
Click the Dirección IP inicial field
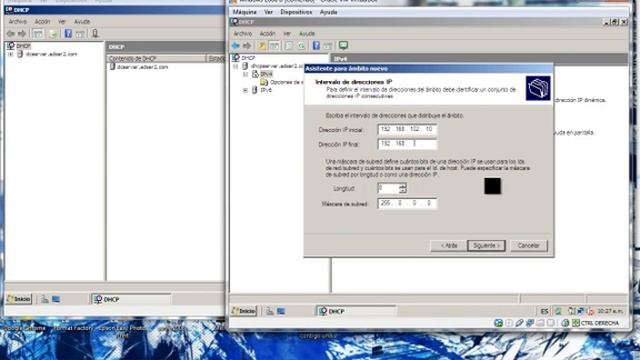(407, 129)
